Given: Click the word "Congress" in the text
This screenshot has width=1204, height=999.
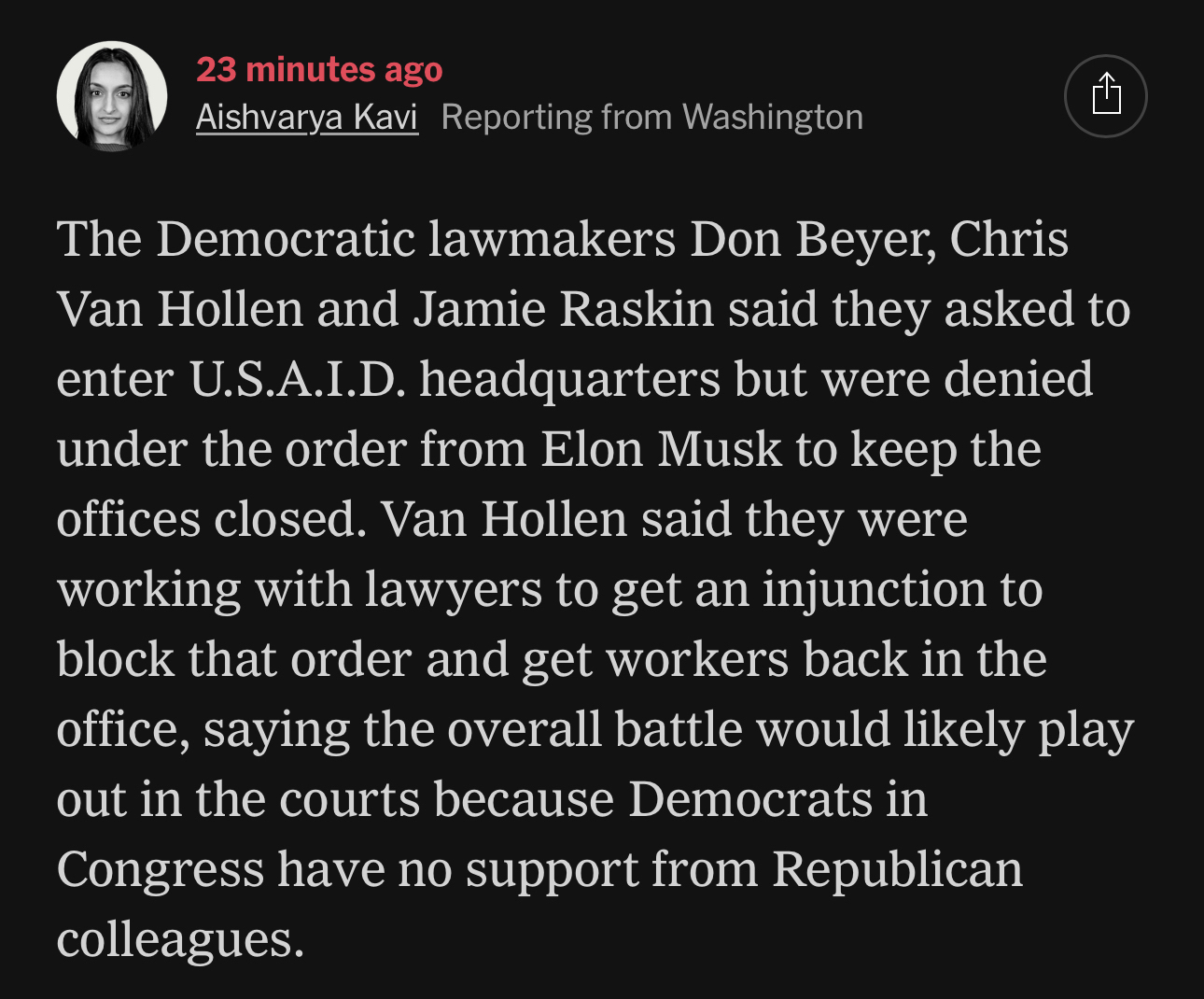Looking at the screenshot, I should [160, 869].
